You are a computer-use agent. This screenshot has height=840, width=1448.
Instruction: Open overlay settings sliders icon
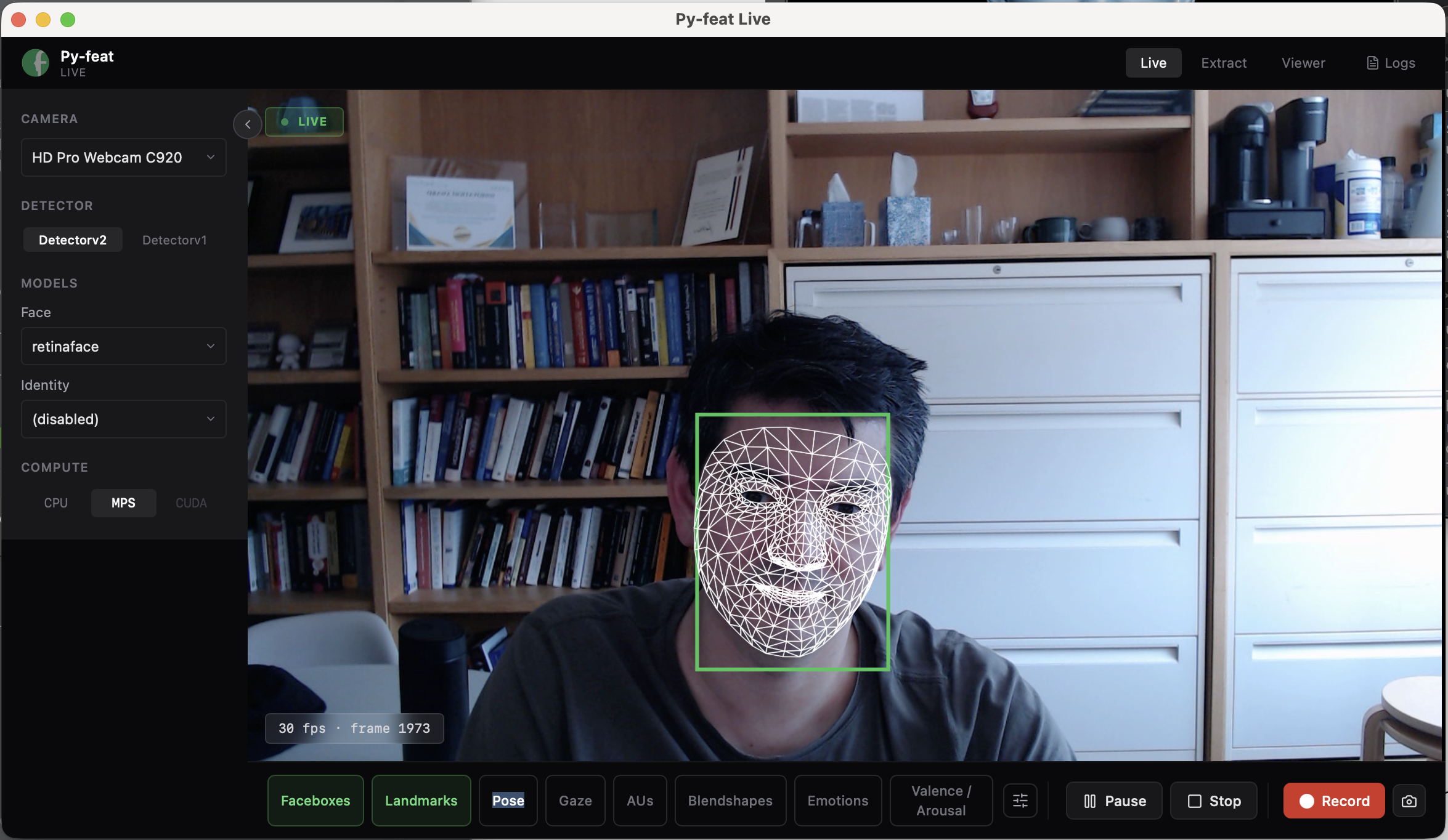tap(1020, 801)
